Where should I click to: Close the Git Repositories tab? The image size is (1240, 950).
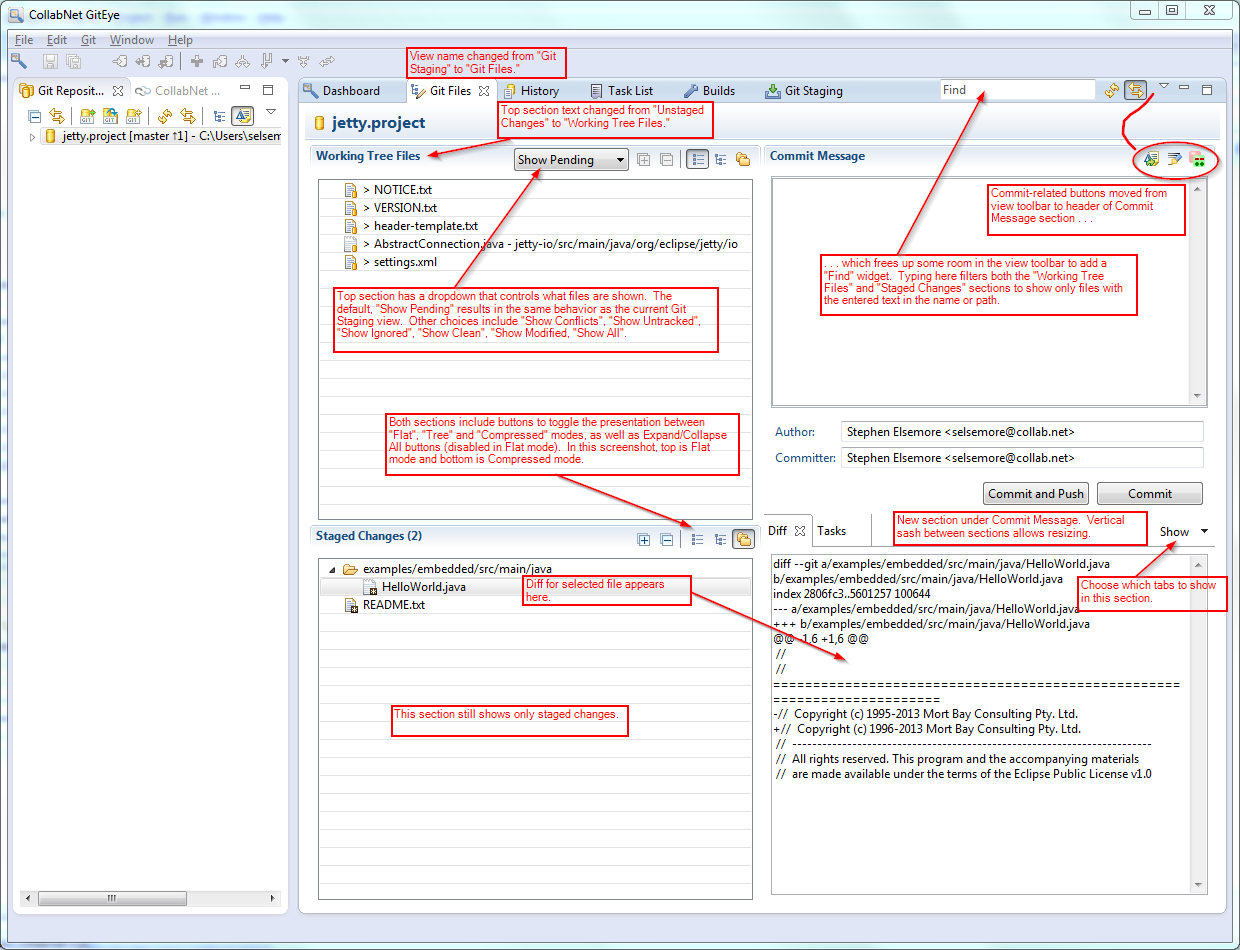pos(118,90)
